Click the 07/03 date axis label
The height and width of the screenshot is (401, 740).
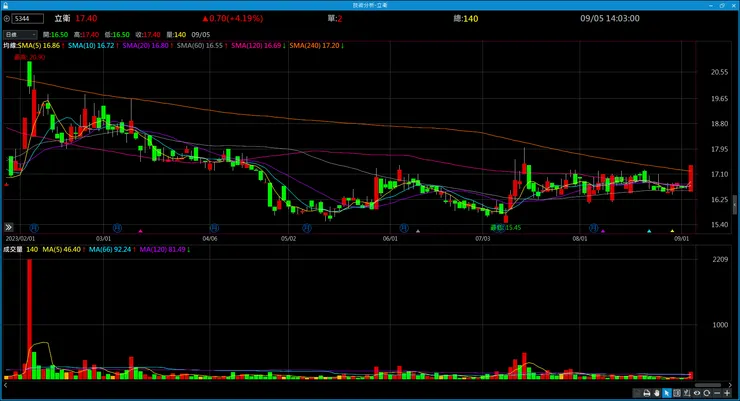click(482, 239)
